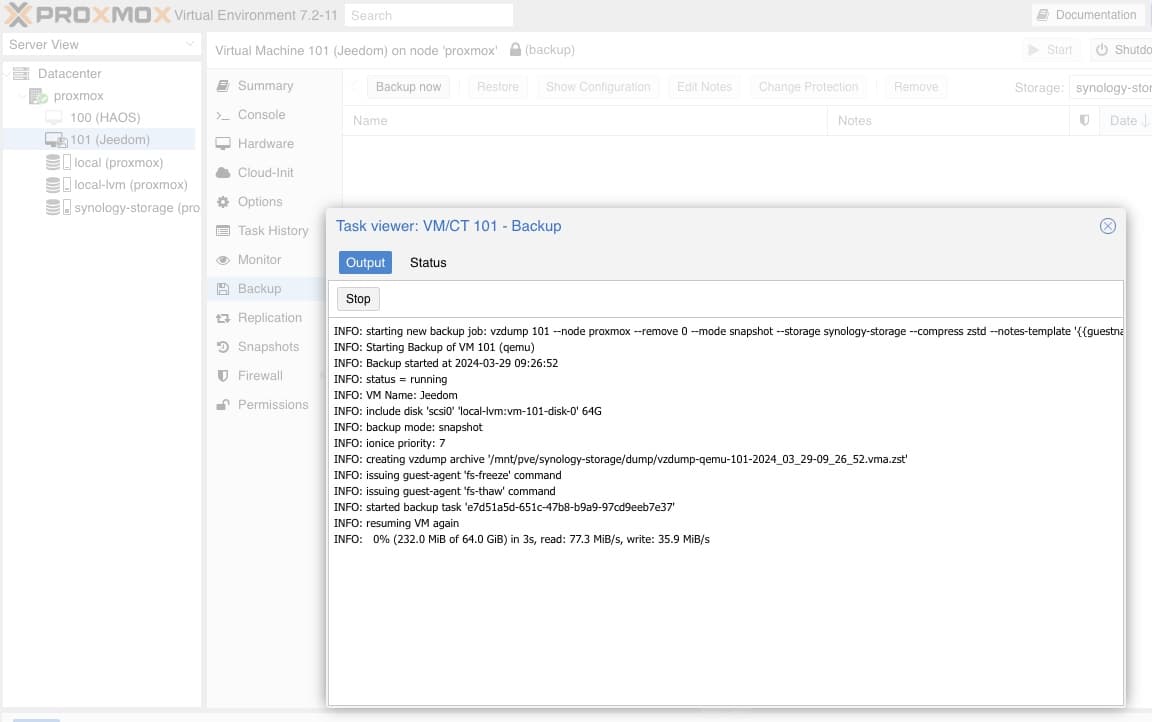This screenshot has width=1152, height=722.
Task: Click the Permissions unlock icon
Action: pos(223,405)
